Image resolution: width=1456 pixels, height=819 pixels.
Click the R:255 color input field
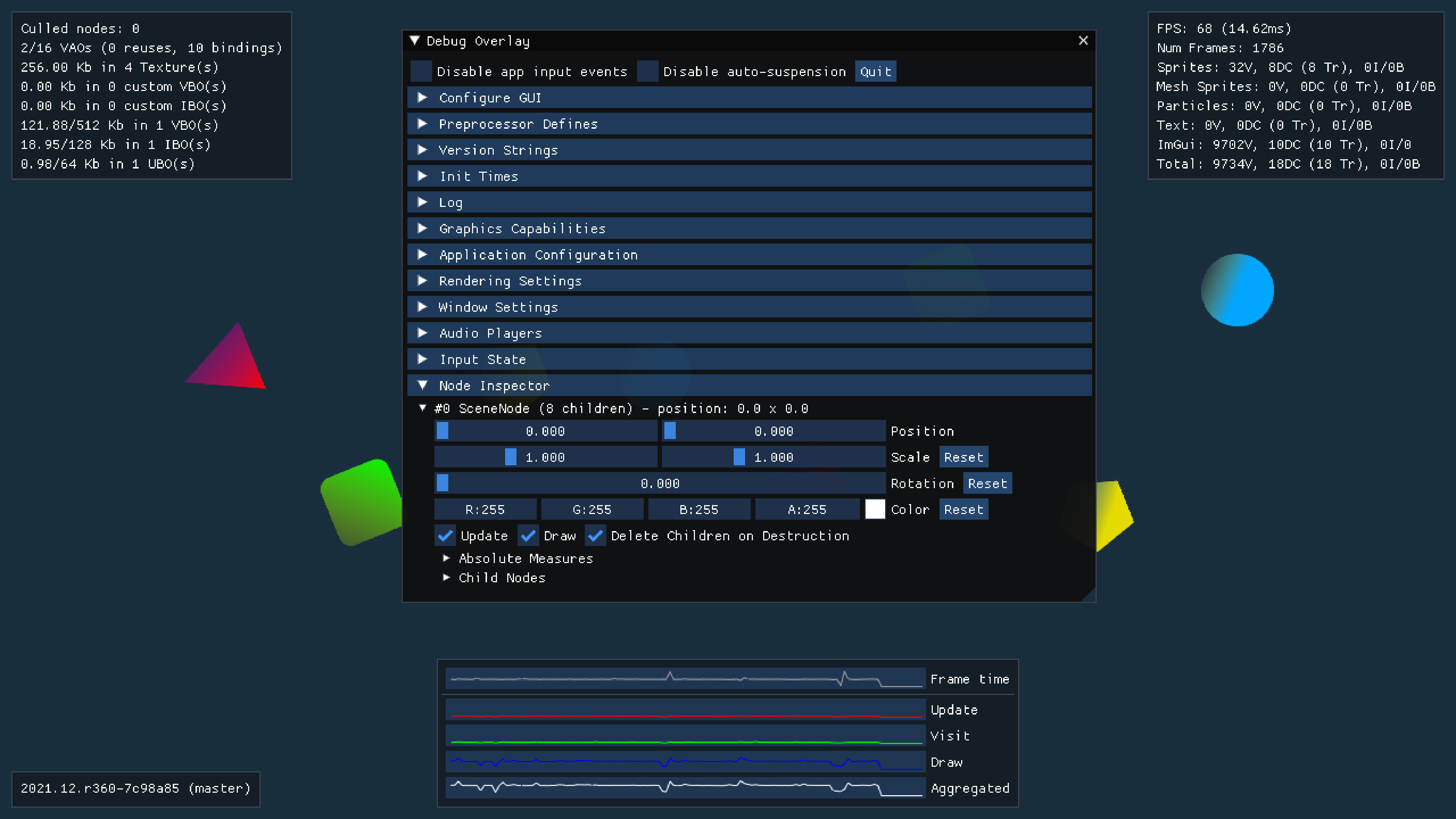click(485, 510)
